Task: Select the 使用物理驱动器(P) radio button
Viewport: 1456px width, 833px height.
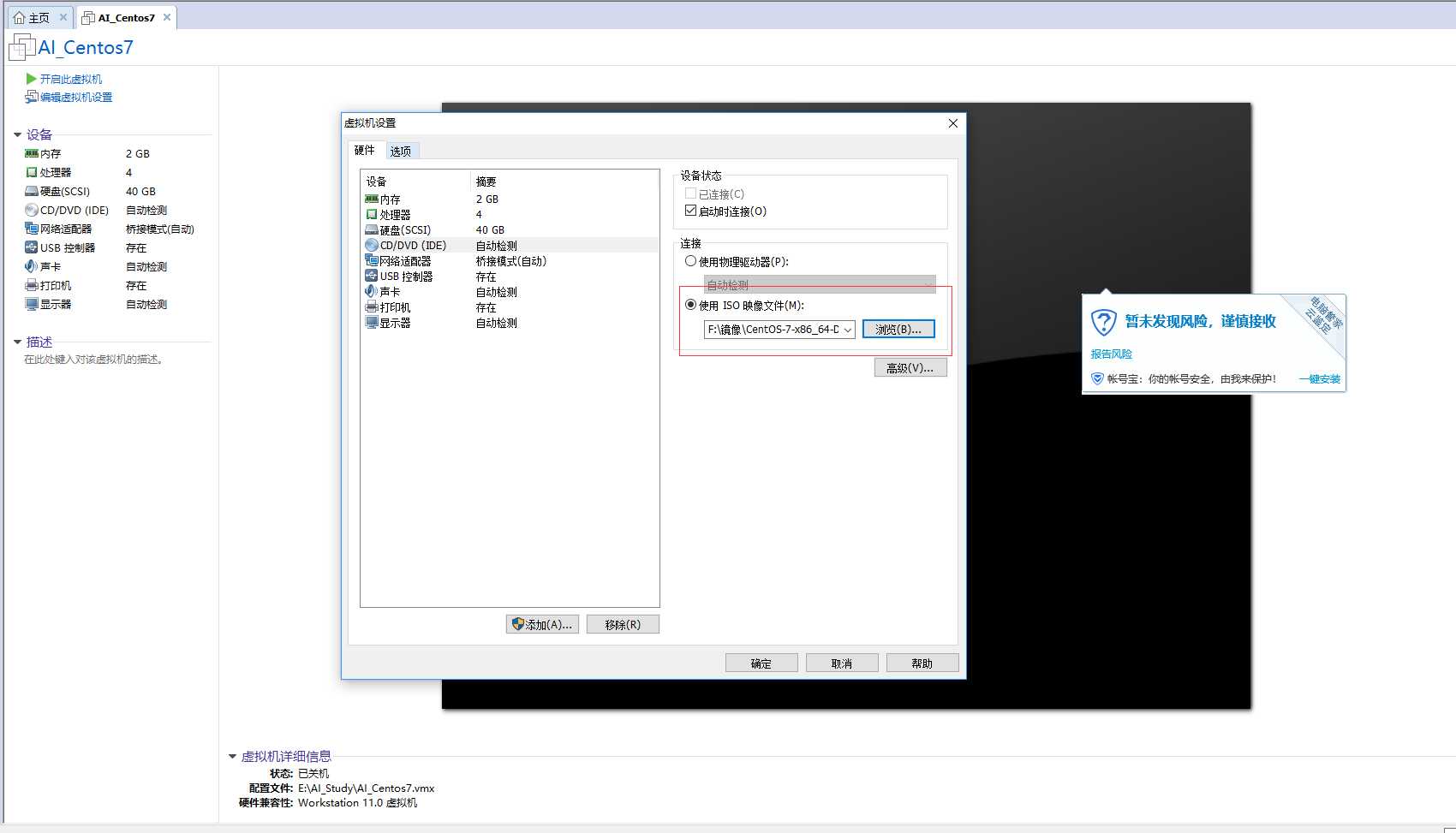Action: (x=690, y=261)
